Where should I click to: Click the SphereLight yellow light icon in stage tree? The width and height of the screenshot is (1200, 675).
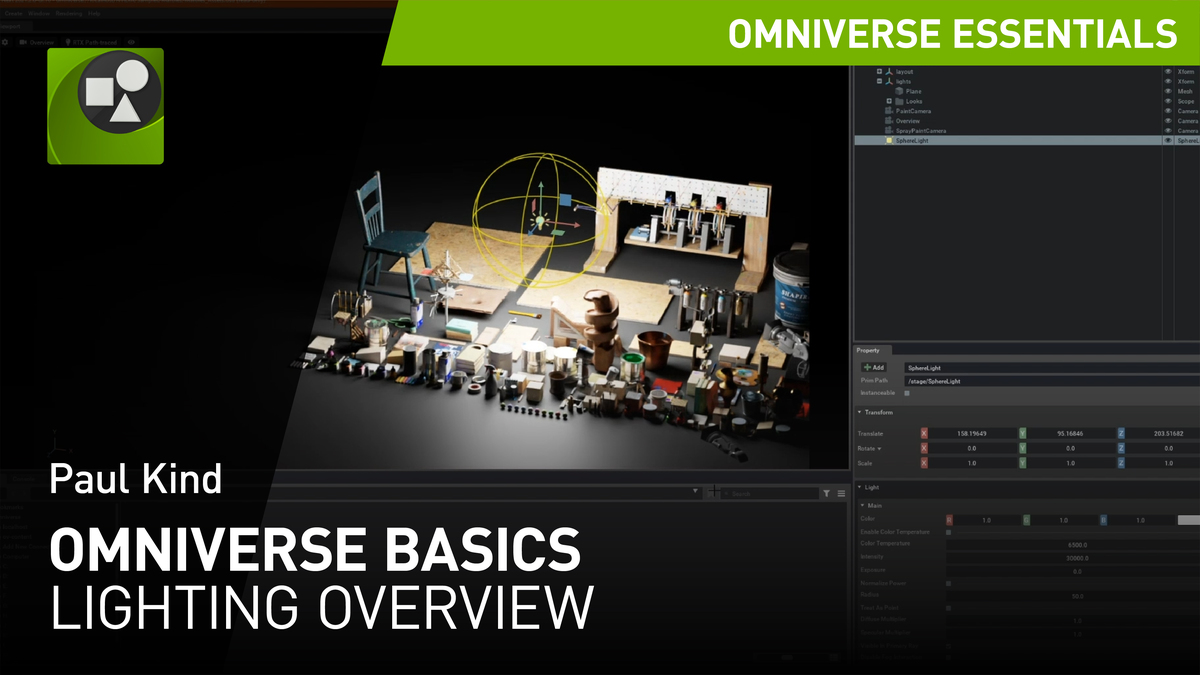[888, 141]
